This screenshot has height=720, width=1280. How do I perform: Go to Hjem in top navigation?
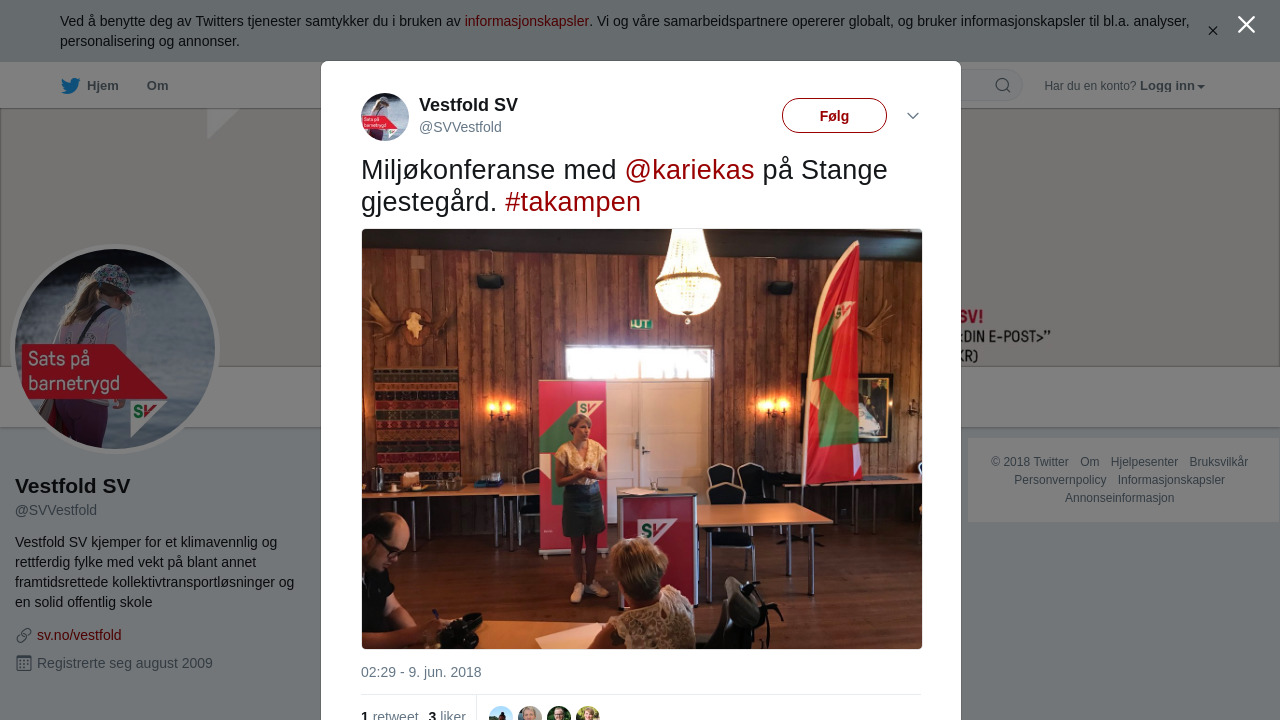102,86
